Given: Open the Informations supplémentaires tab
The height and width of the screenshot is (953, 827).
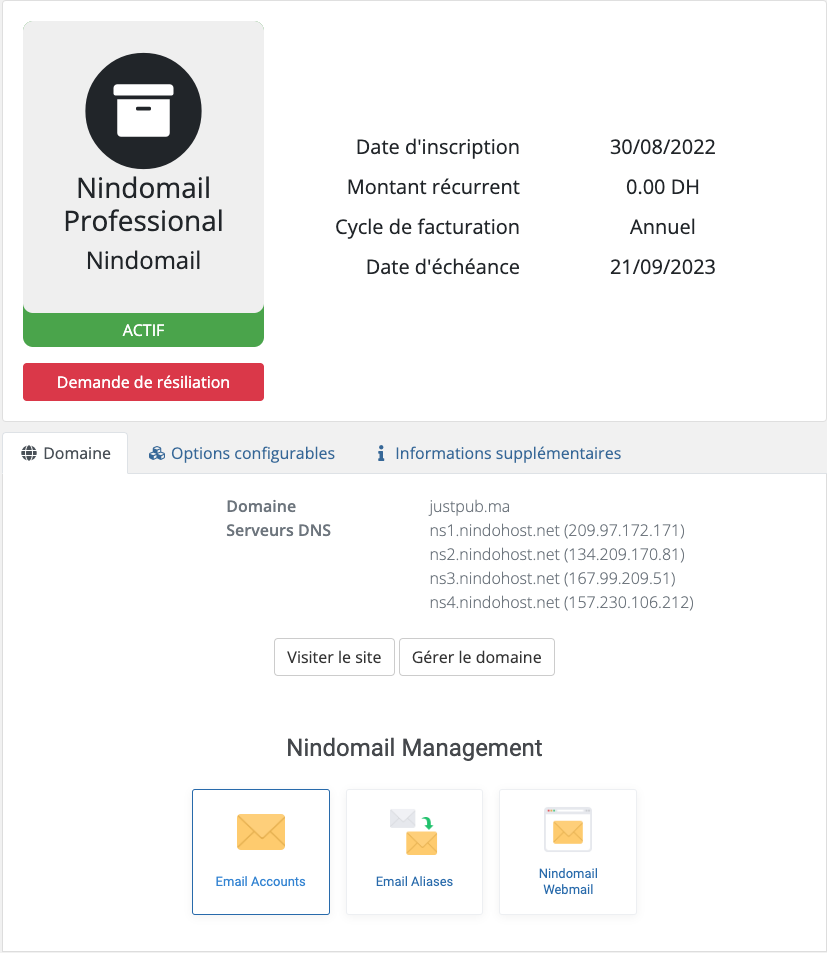Looking at the screenshot, I should tap(499, 453).
